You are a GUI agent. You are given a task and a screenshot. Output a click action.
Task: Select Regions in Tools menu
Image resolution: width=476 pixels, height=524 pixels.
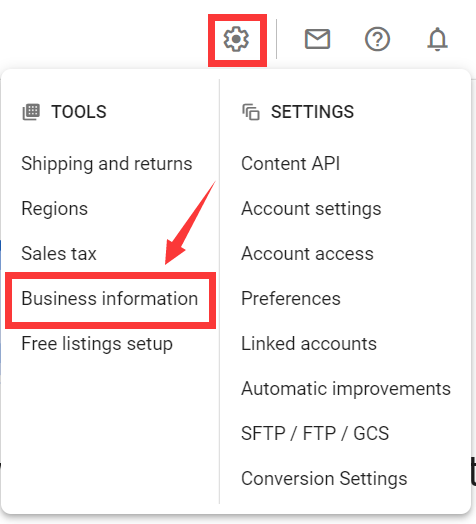[x=54, y=209]
